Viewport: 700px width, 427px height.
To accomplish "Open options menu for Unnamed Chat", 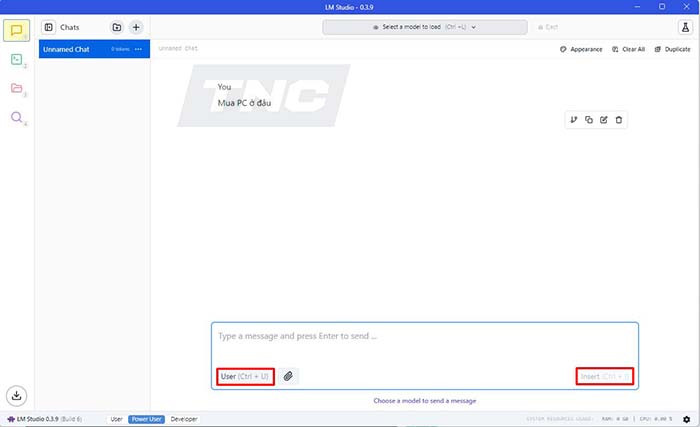I will pos(138,49).
